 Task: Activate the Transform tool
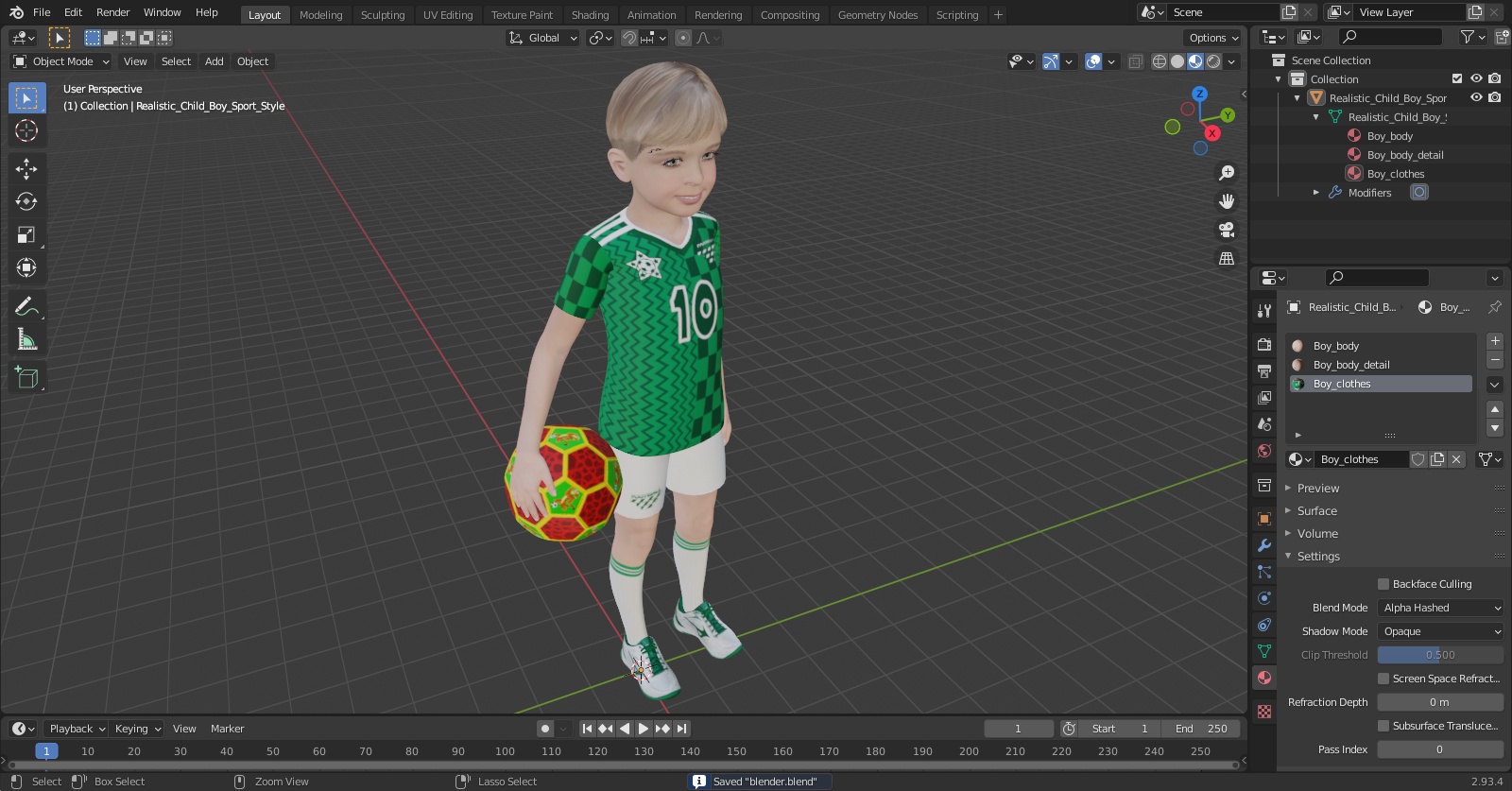tap(26, 267)
